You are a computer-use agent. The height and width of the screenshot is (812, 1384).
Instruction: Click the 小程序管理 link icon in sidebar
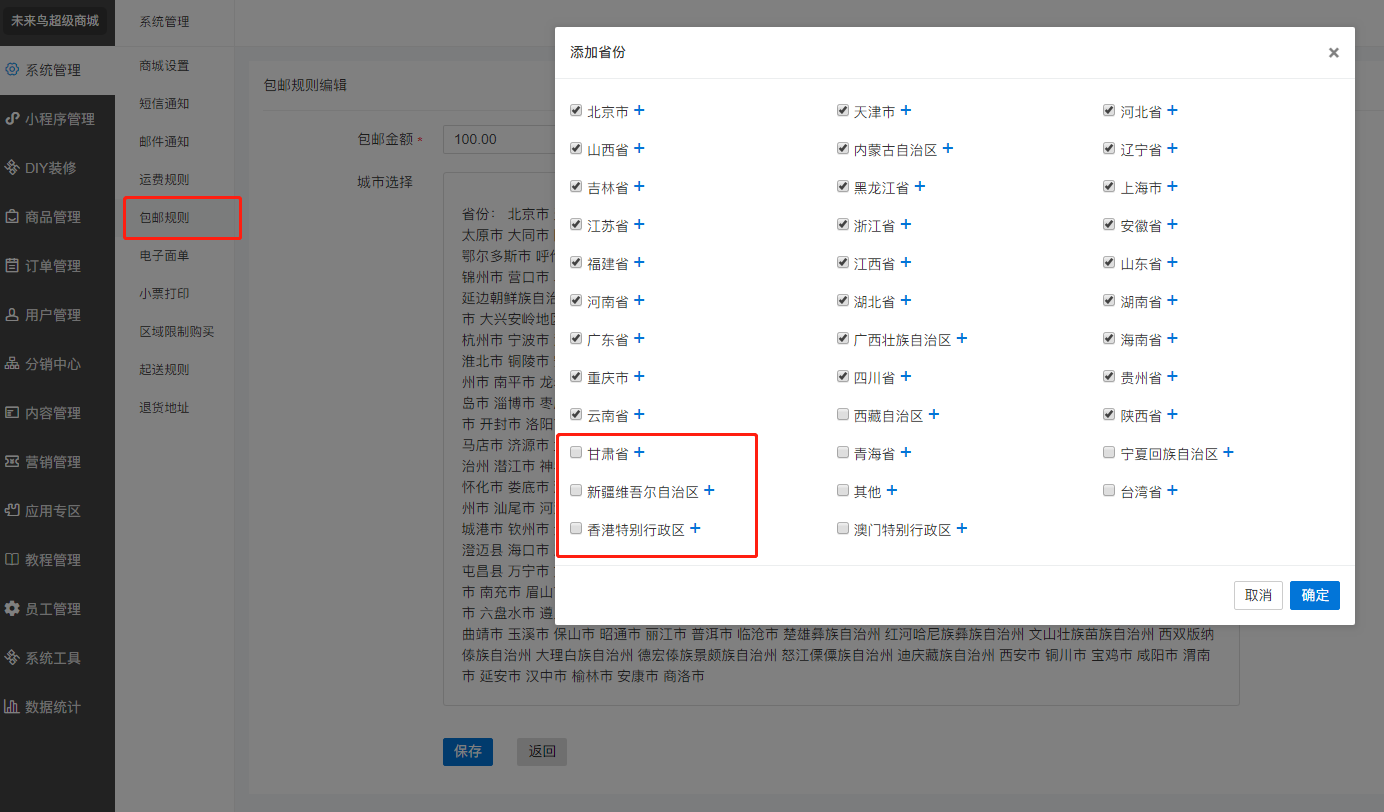(x=12, y=119)
